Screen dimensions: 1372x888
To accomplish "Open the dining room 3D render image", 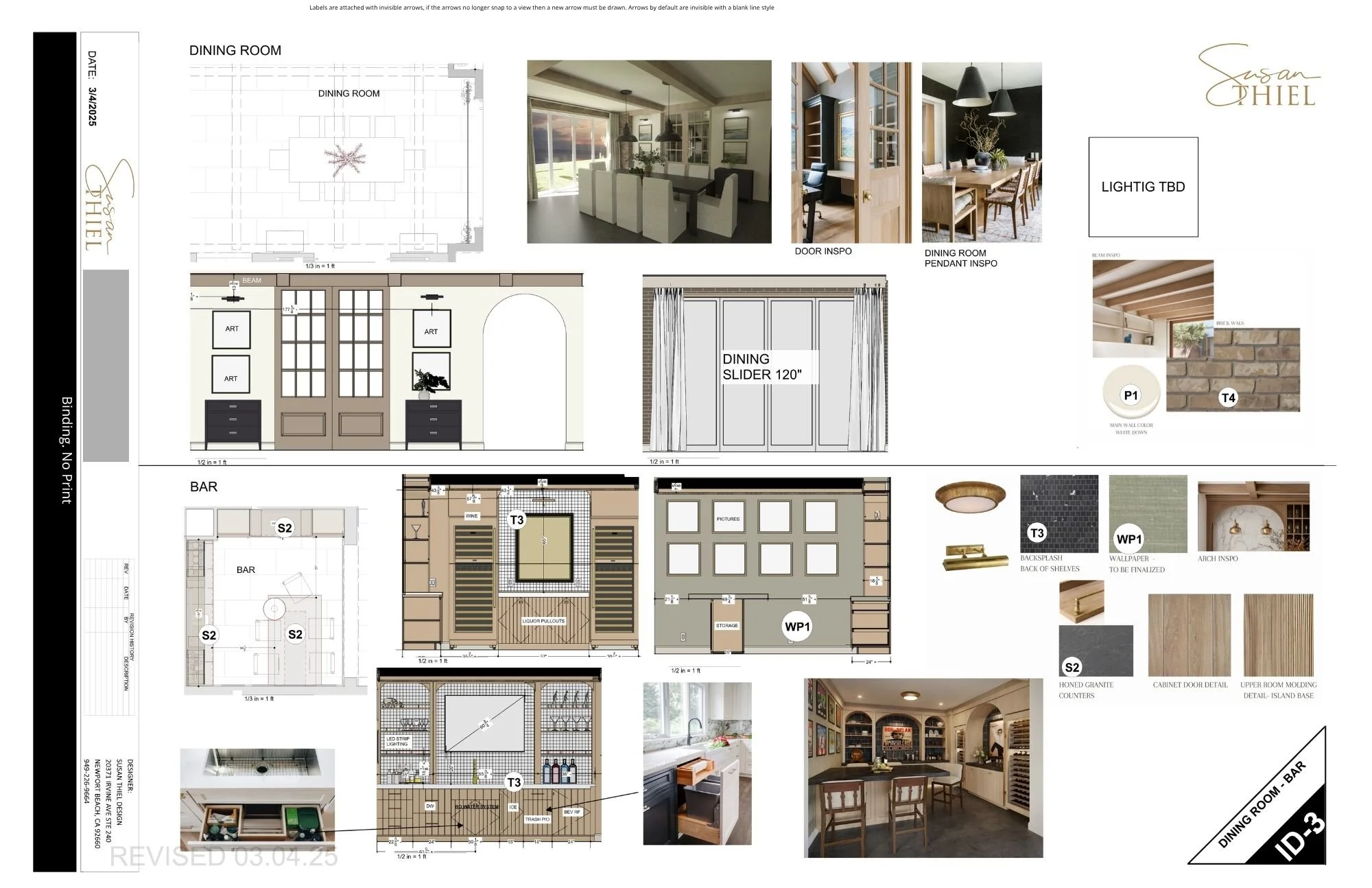I will pyautogui.click(x=649, y=152).
